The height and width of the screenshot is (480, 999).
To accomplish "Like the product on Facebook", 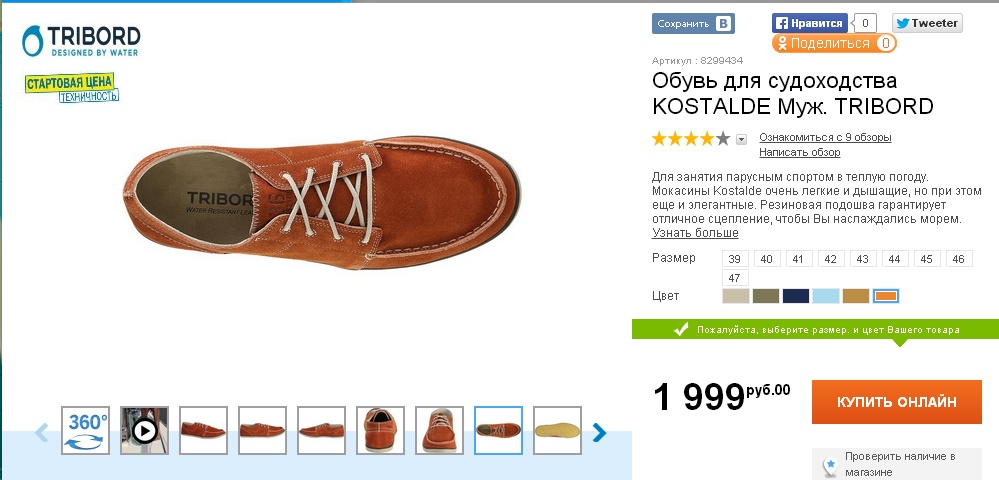I will [811, 23].
